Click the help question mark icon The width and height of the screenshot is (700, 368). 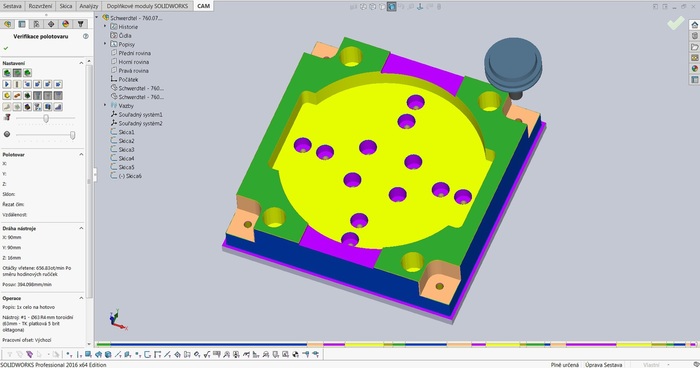tap(85, 36)
